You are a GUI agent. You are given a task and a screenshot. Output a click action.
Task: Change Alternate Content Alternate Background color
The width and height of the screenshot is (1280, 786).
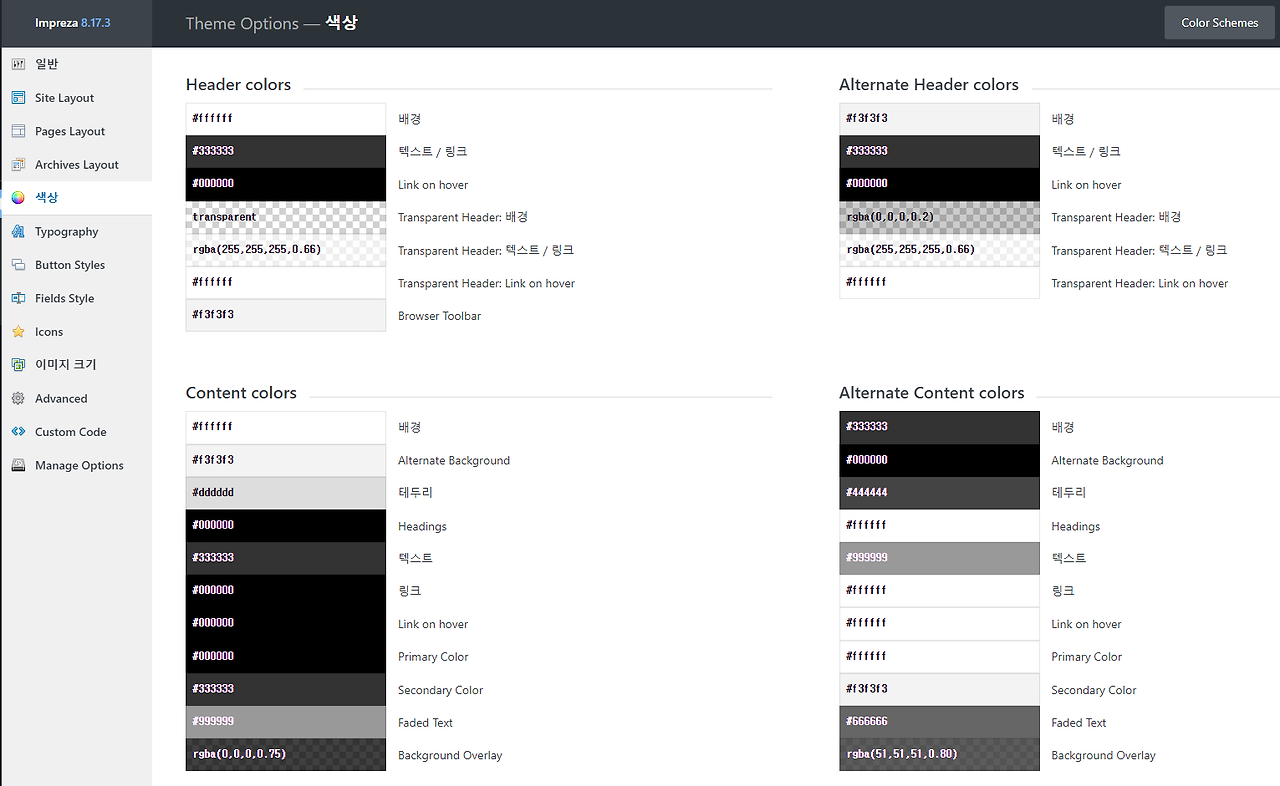click(939, 460)
